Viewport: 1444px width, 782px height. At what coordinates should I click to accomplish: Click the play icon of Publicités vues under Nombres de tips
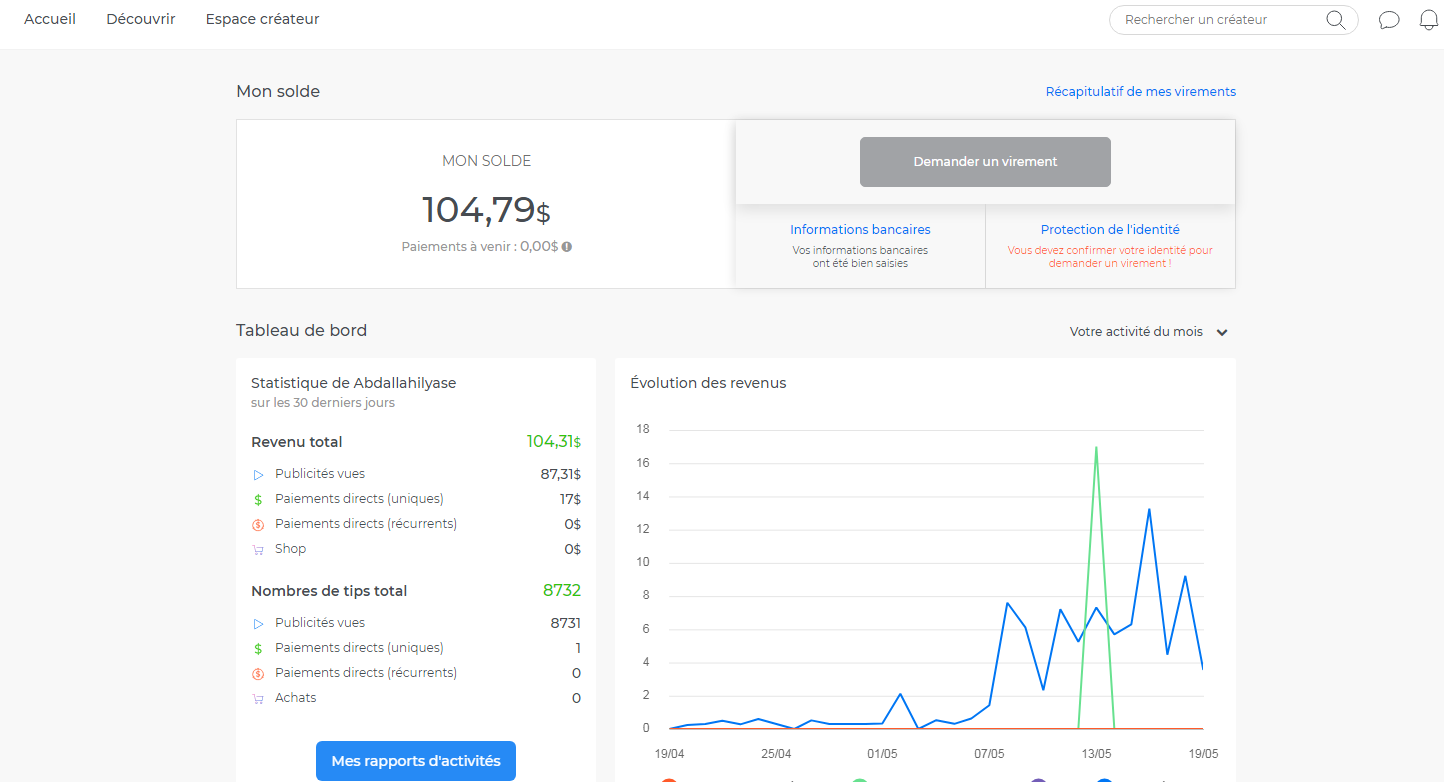click(x=258, y=624)
